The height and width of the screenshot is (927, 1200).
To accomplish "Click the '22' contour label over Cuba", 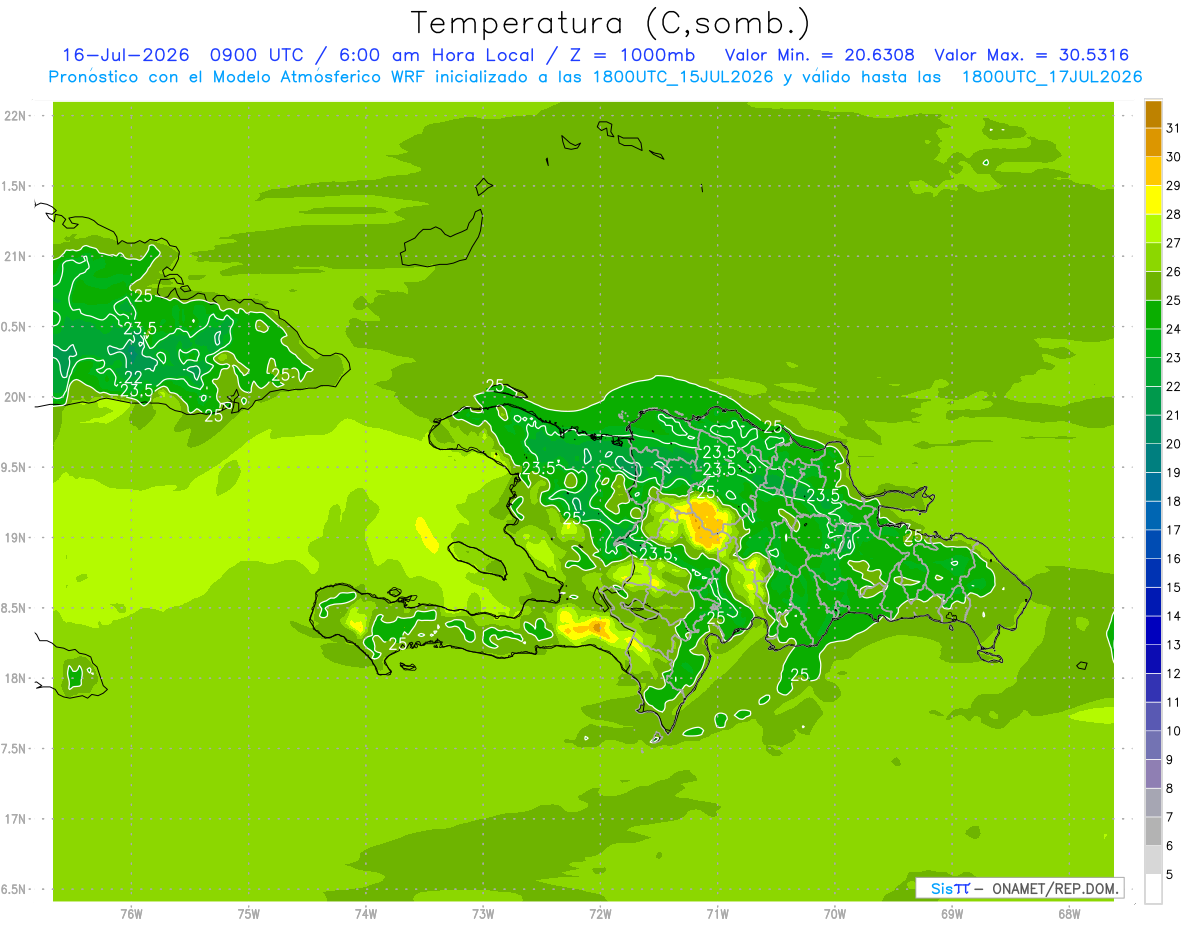I will pos(133,377).
